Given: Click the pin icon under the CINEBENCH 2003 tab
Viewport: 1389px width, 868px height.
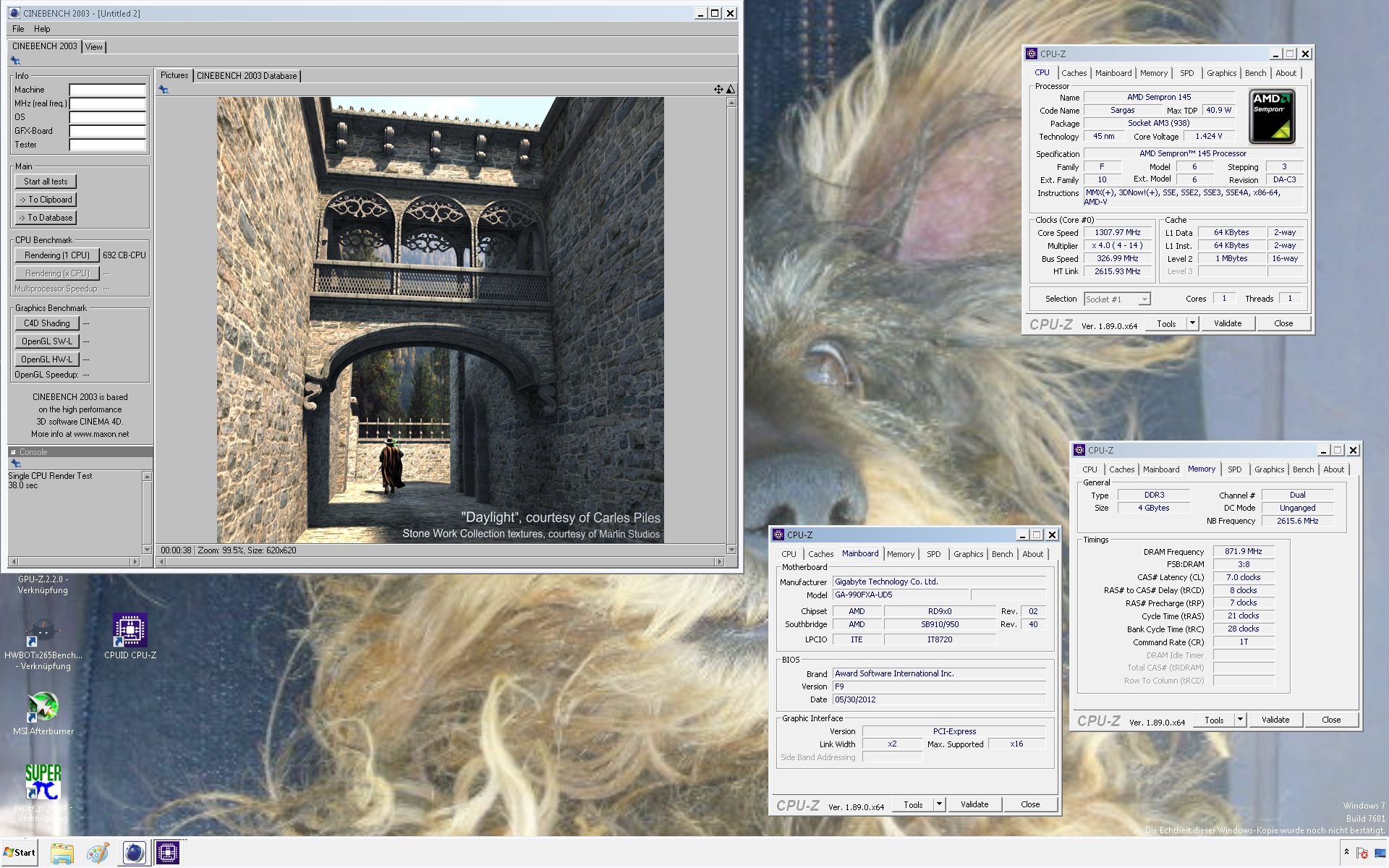Looking at the screenshot, I should pos(14,61).
